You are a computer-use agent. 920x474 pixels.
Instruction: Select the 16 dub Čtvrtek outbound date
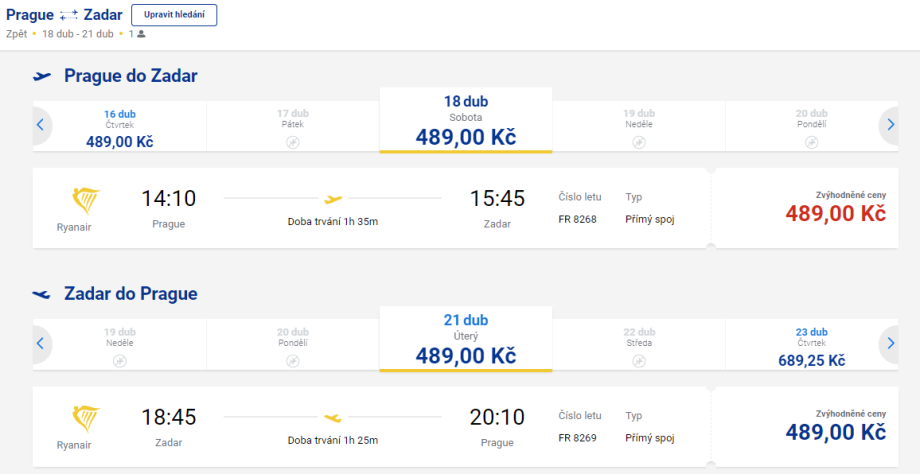click(x=119, y=128)
